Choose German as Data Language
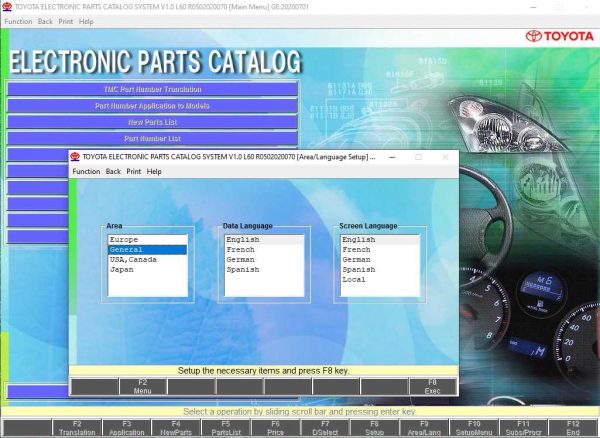This screenshot has width=600, height=438. [264, 260]
